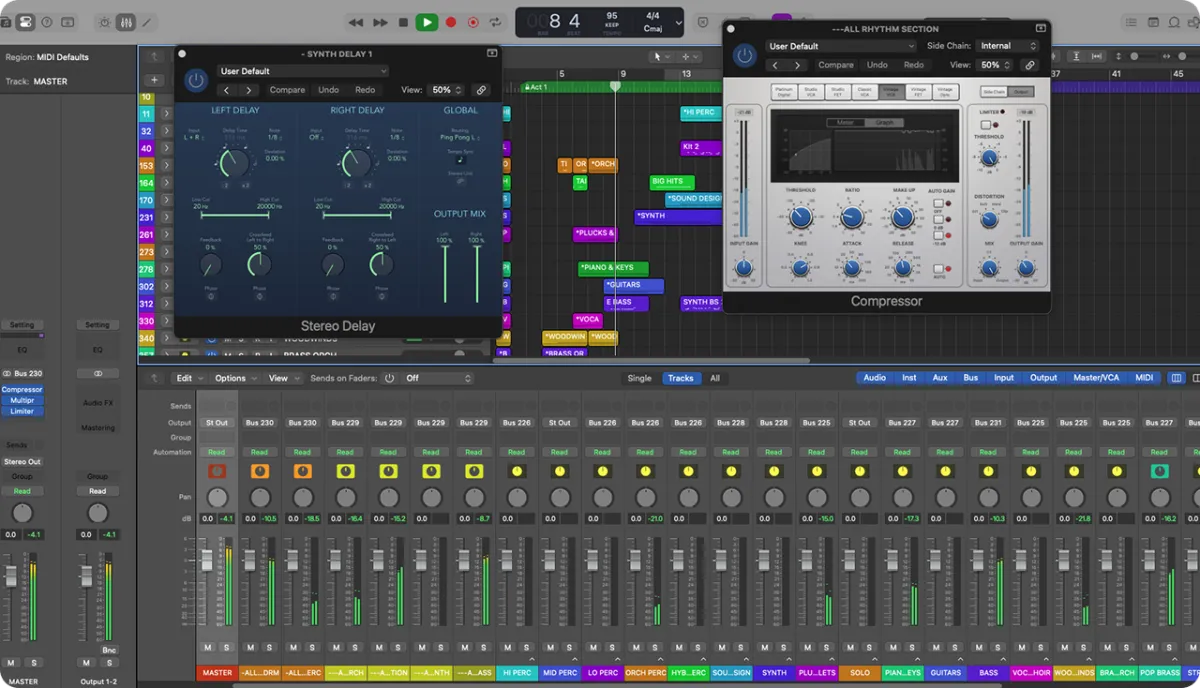
Task: Toggle the Sends on Faders power button
Action: pyautogui.click(x=389, y=378)
